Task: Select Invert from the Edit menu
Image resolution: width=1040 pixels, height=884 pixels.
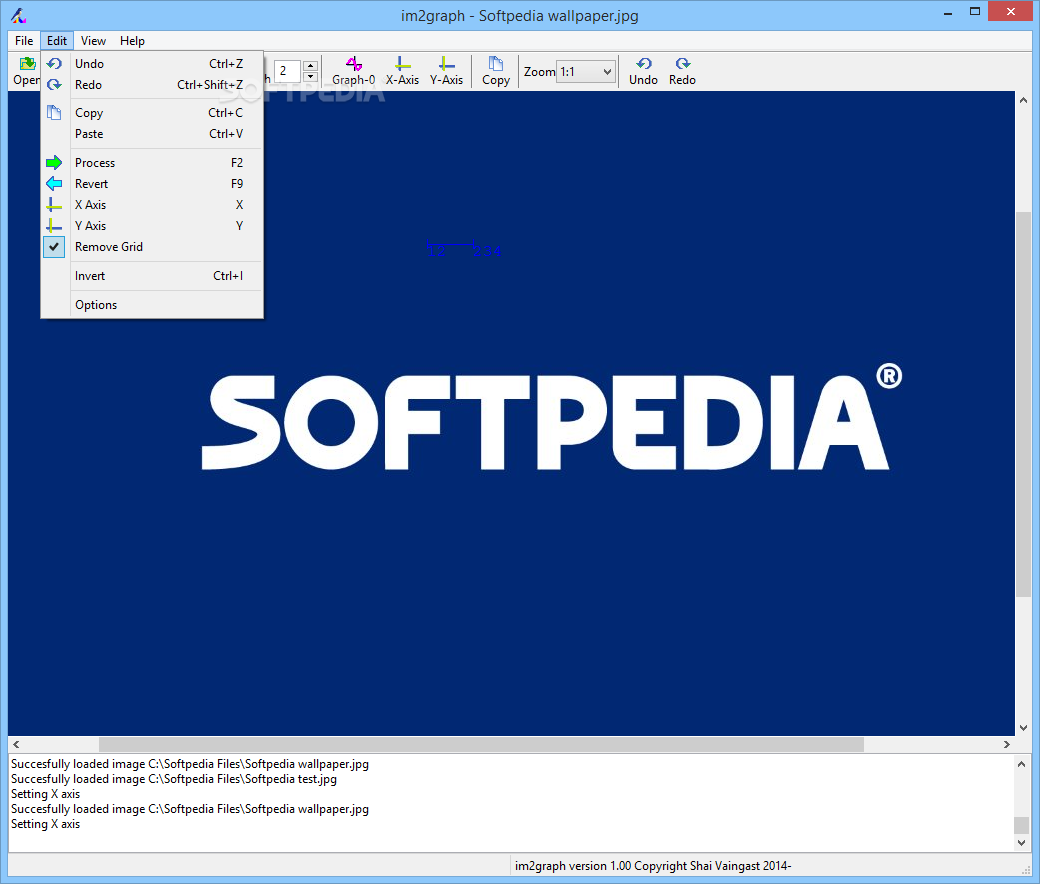Action: pos(152,276)
